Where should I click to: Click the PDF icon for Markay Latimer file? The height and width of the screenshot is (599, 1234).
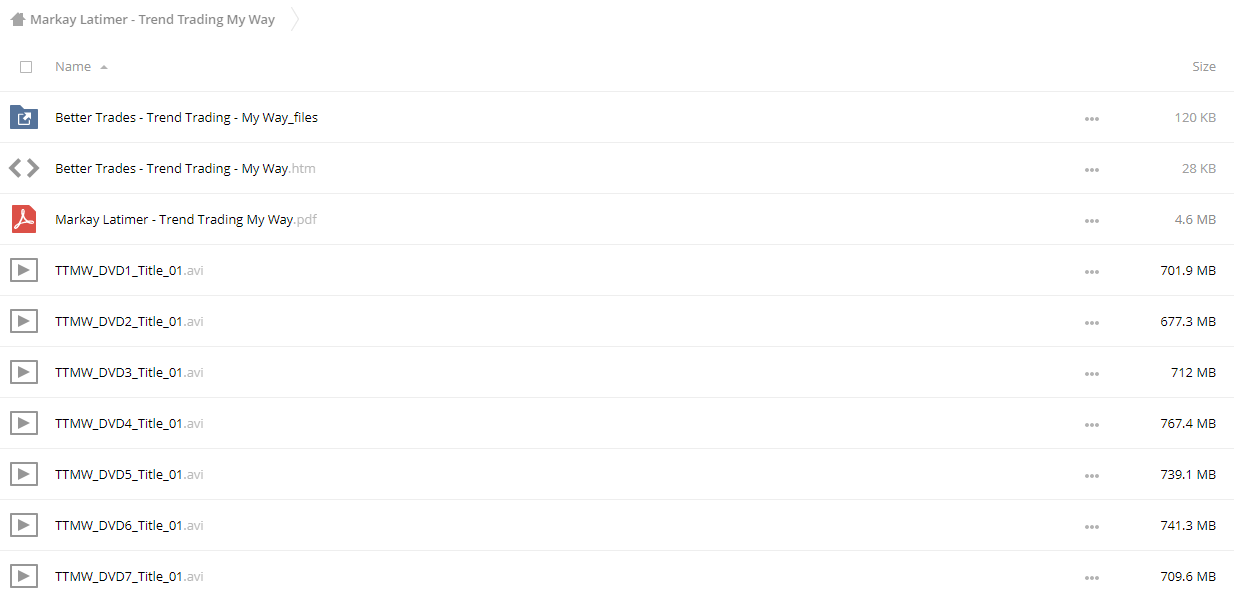point(24,219)
